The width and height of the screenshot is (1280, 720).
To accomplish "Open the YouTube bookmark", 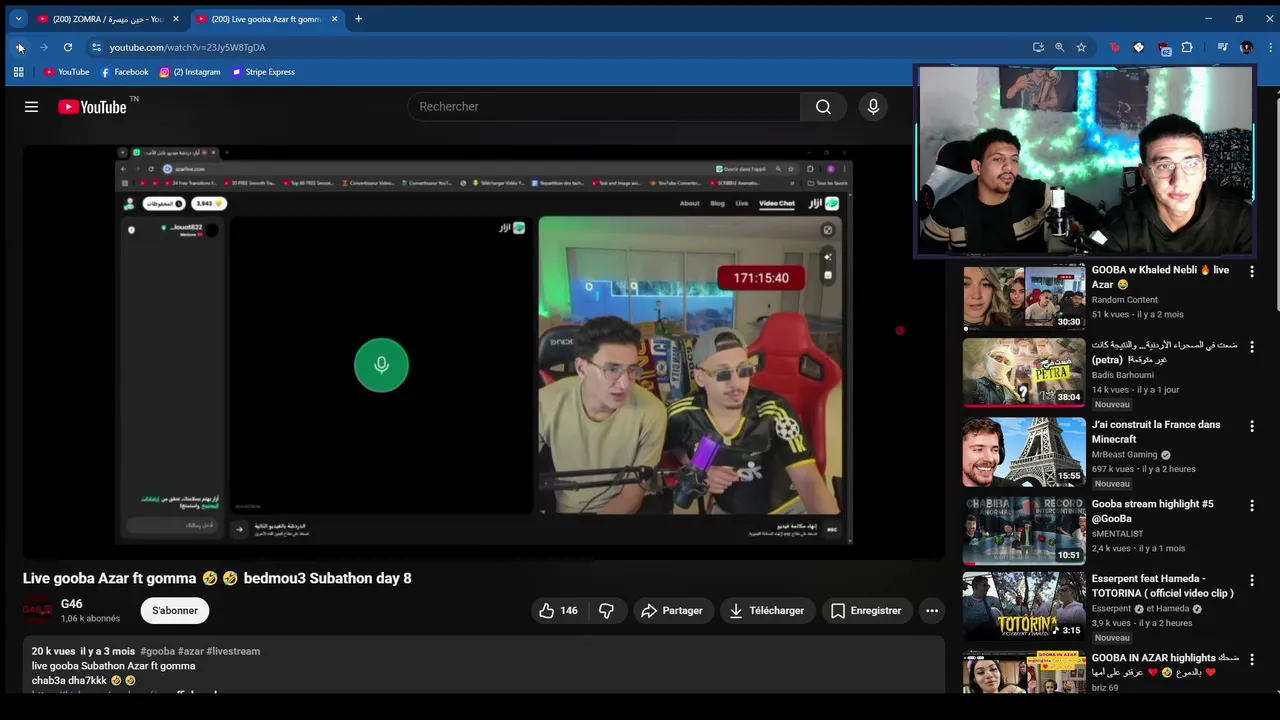I will pos(66,72).
